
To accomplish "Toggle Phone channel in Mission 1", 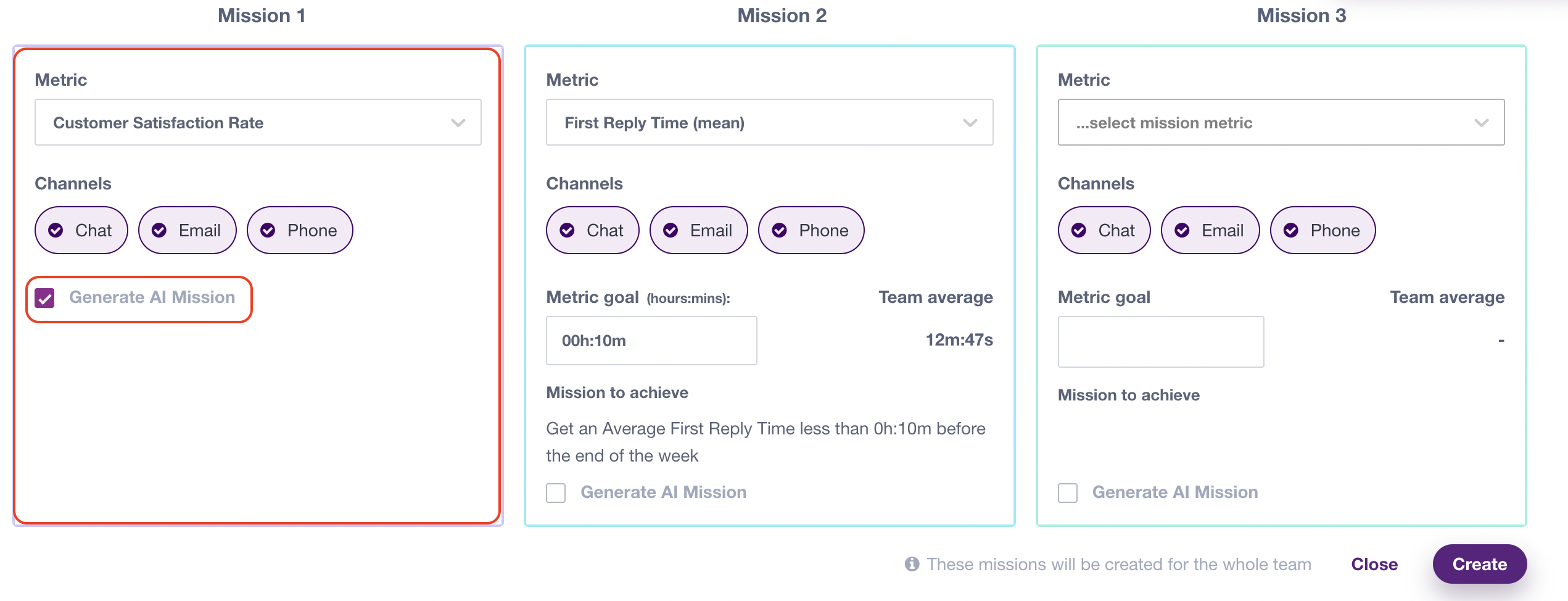I will pos(300,230).
